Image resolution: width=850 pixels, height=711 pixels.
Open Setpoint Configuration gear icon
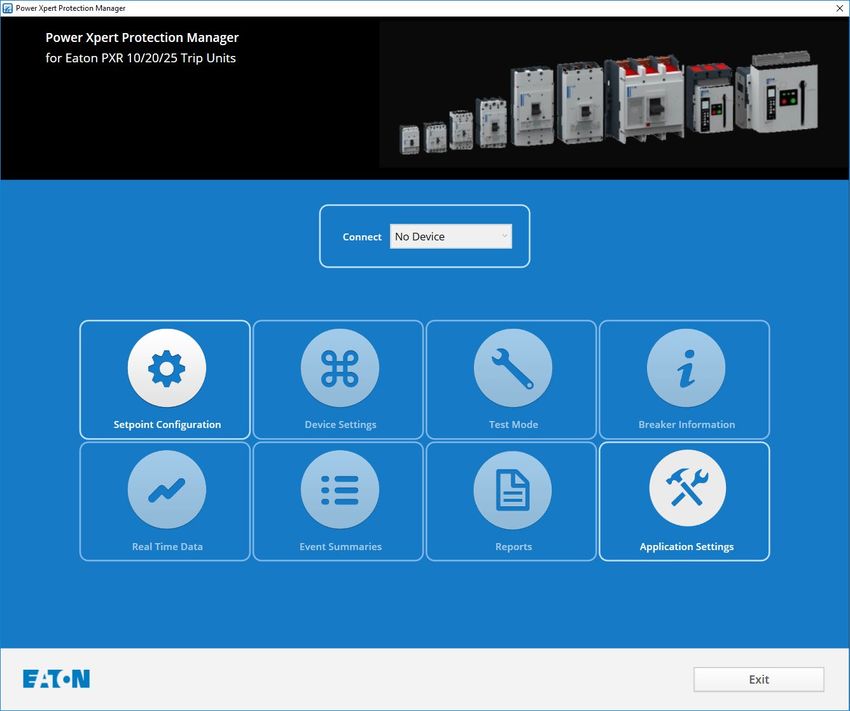[x=166, y=368]
